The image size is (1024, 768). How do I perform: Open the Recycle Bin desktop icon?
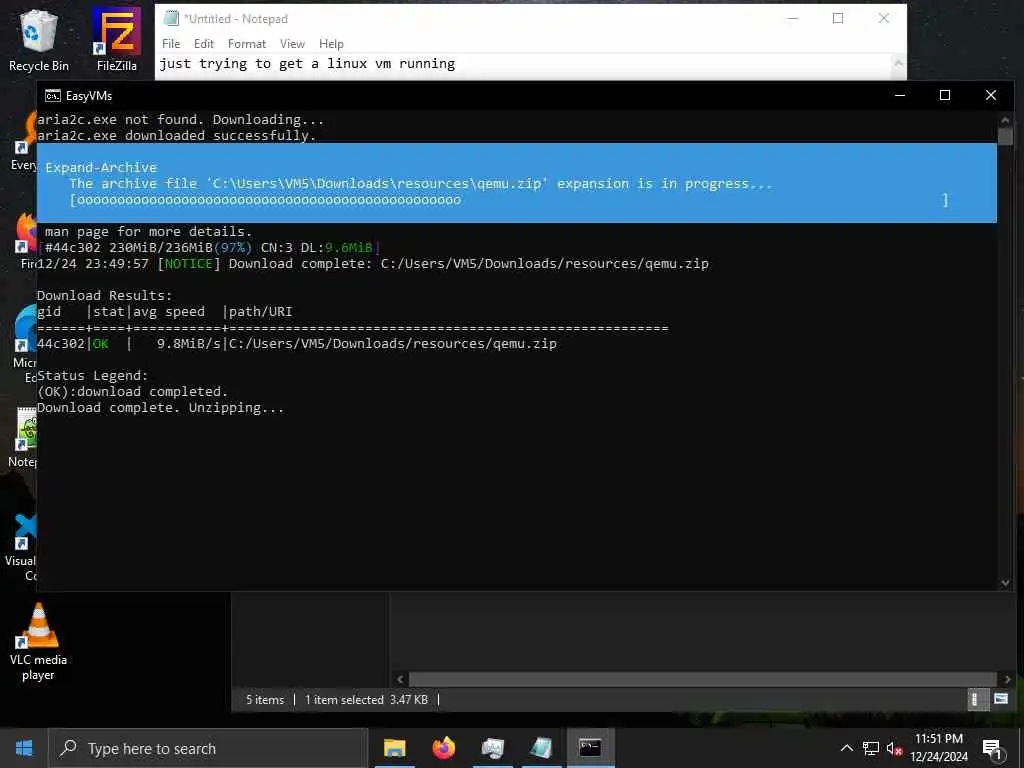39,40
